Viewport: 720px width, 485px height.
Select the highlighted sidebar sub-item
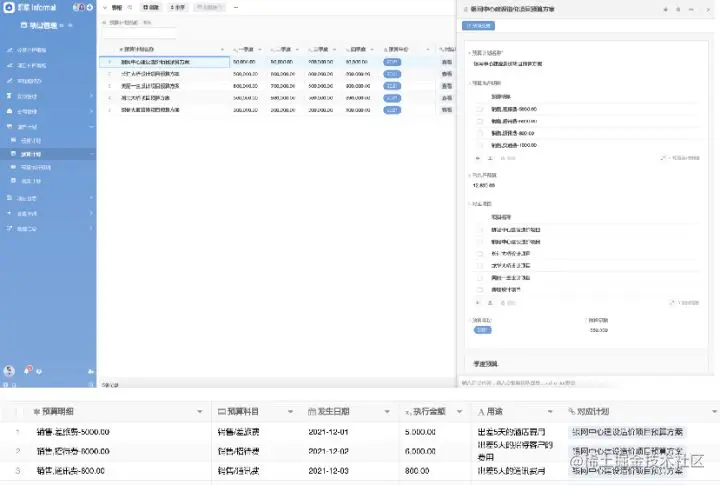tap(48, 154)
